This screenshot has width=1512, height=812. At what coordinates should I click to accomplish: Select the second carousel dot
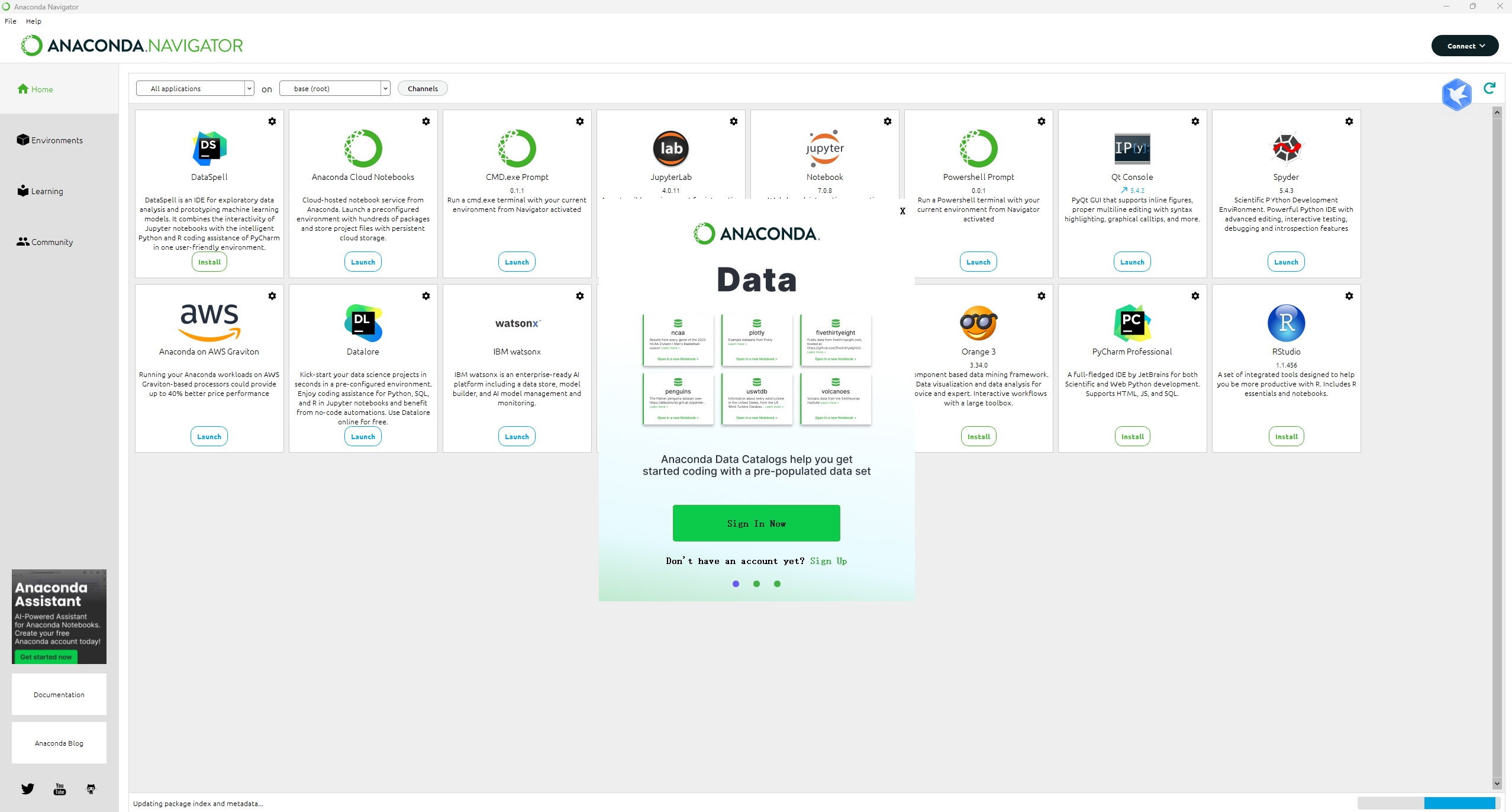(x=756, y=584)
